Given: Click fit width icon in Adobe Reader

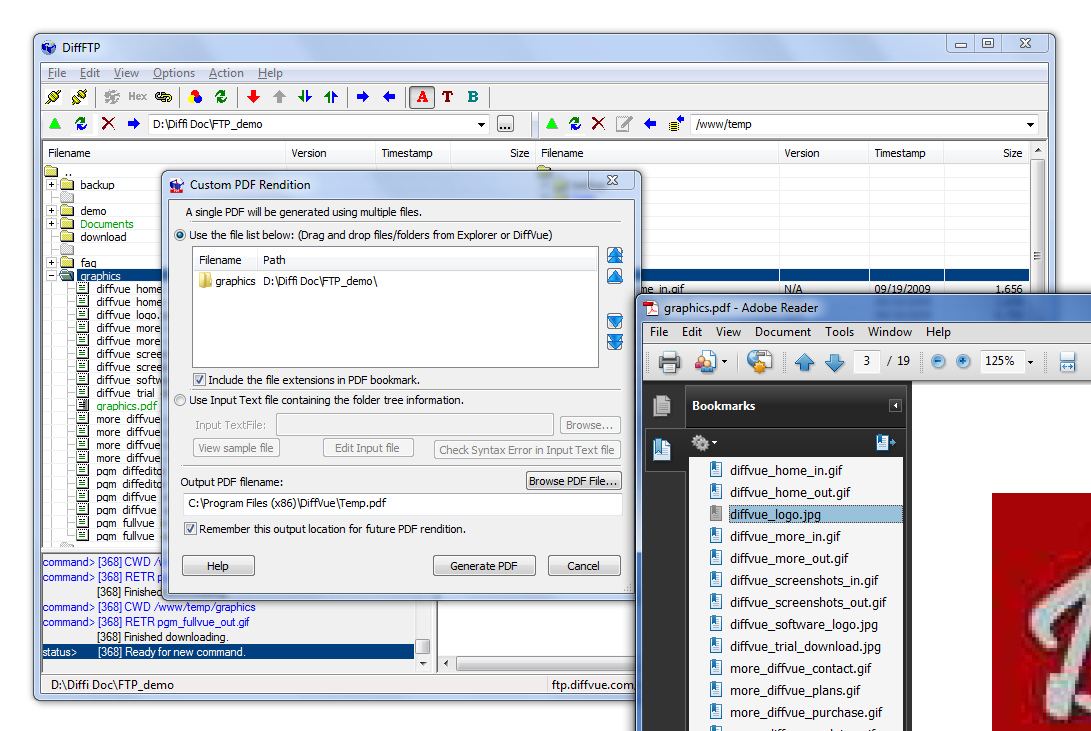Looking at the screenshot, I should tap(1067, 362).
